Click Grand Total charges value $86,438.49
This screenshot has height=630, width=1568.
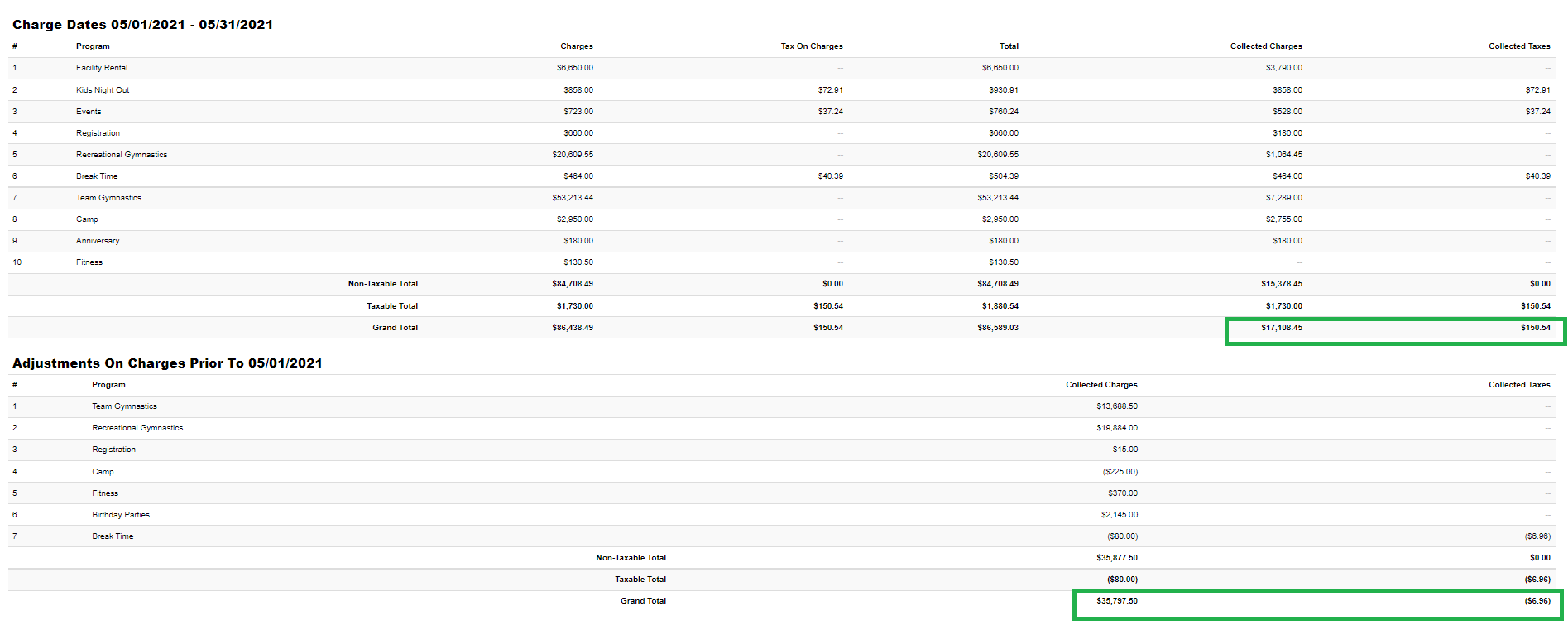573,328
